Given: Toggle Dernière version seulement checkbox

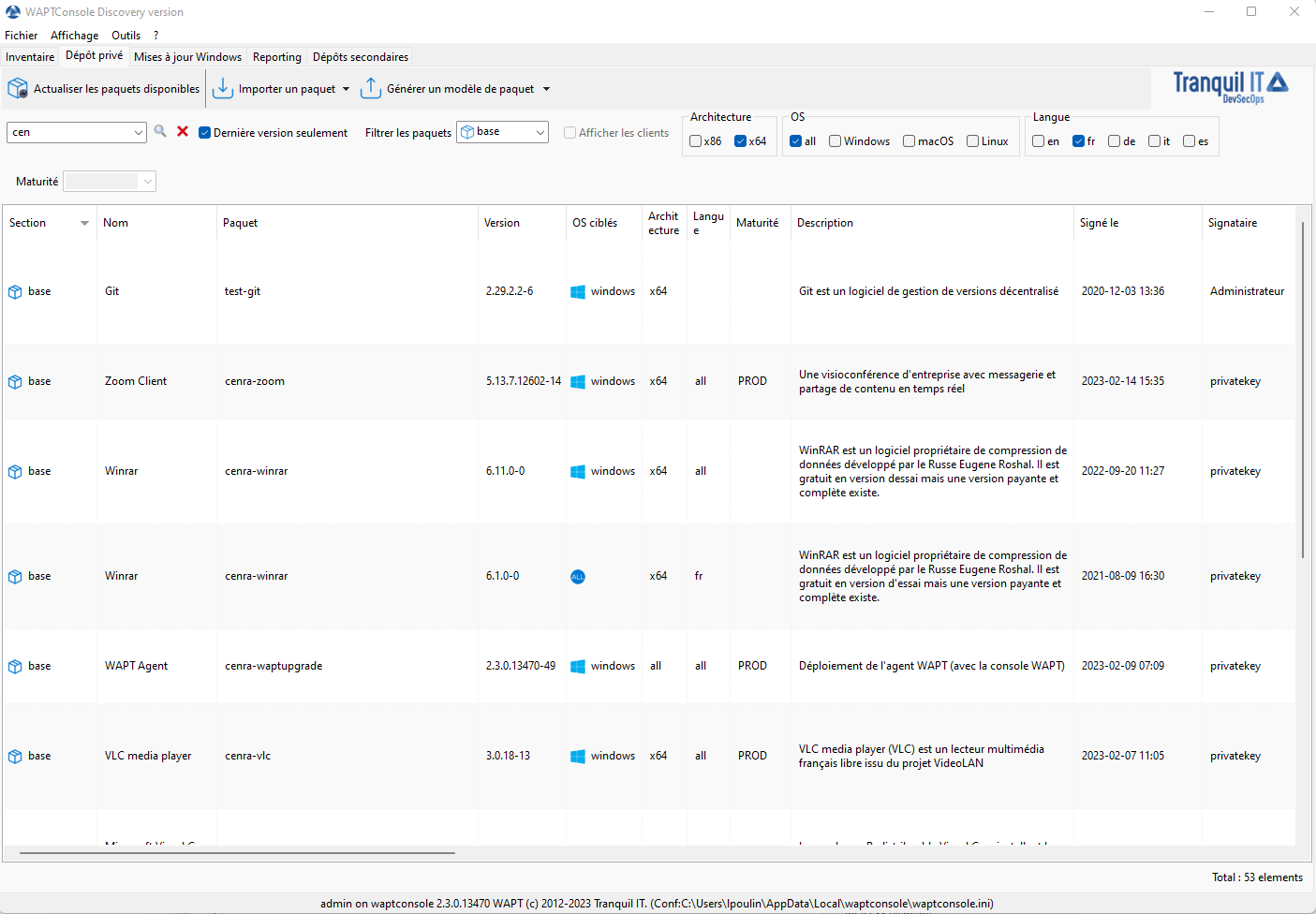Looking at the screenshot, I should 204,133.
